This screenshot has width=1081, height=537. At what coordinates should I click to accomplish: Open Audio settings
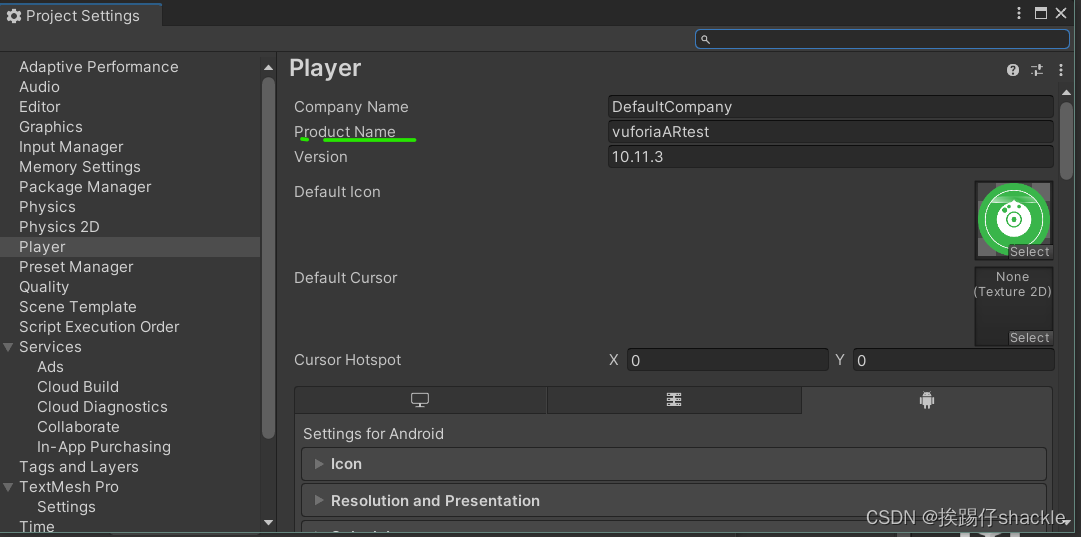pyautogui.click(x=39, y=87)
